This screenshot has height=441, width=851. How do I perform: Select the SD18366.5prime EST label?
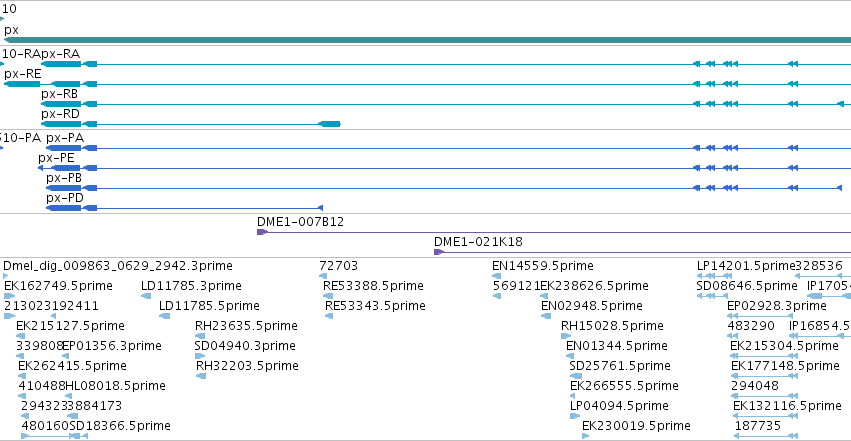tap(120, 426)
